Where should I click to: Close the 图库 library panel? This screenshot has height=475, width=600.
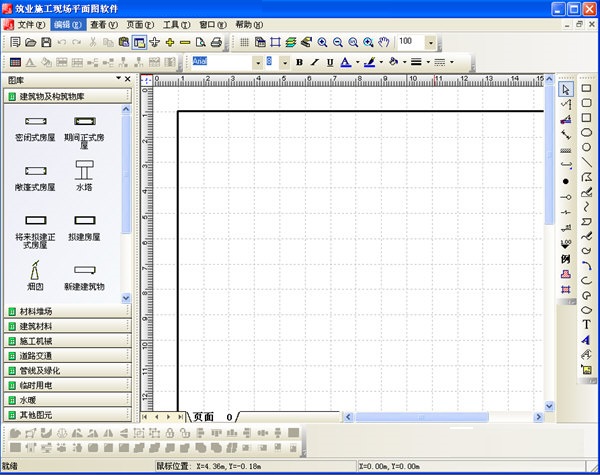pyautogui.click(x=128, y=79)
